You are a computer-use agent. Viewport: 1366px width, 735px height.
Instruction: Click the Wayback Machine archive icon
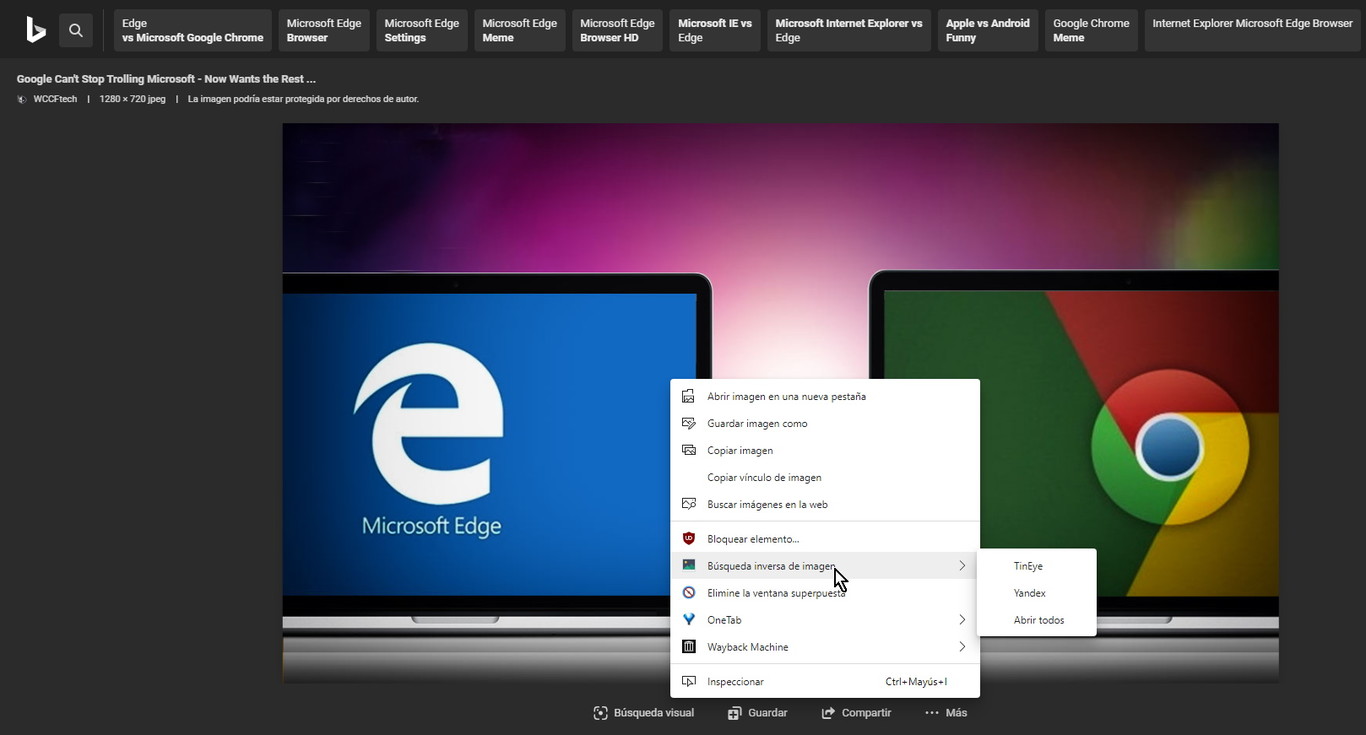click(688, 646)
